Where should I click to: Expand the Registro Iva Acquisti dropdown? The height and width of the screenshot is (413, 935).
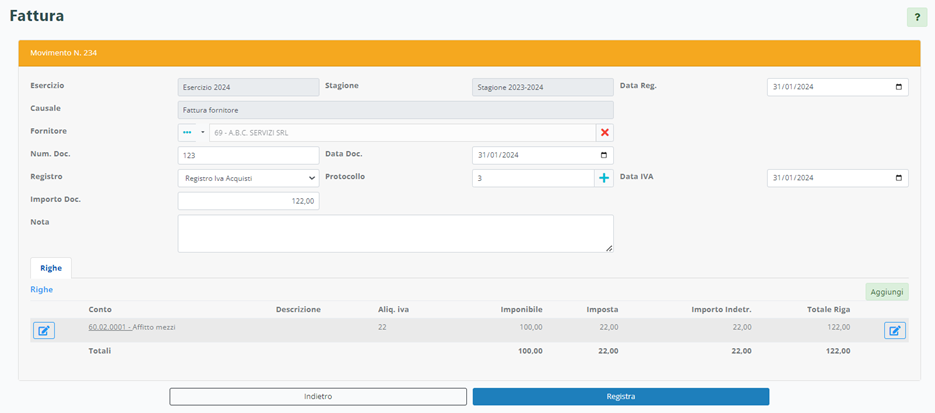(248, 178)
